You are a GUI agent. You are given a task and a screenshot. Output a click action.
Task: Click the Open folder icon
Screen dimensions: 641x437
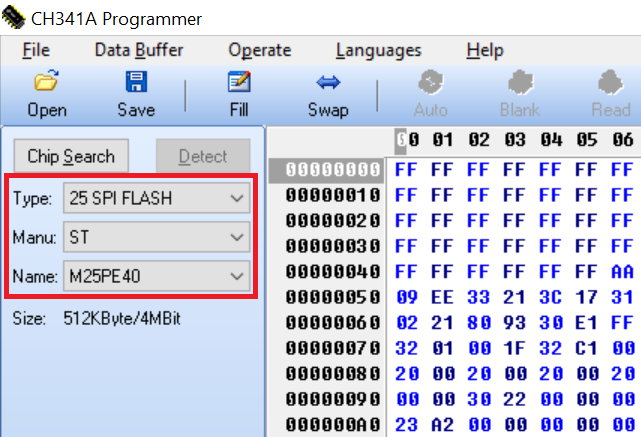pos(46,83)
